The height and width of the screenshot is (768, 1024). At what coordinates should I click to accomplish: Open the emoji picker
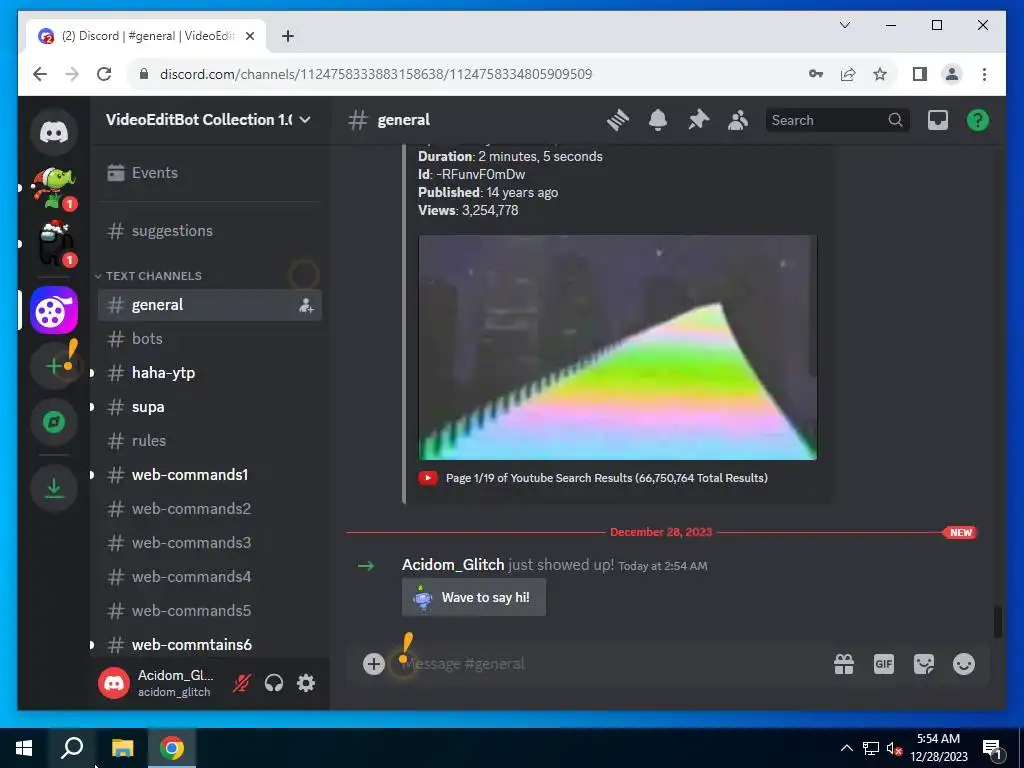(963, 664)
